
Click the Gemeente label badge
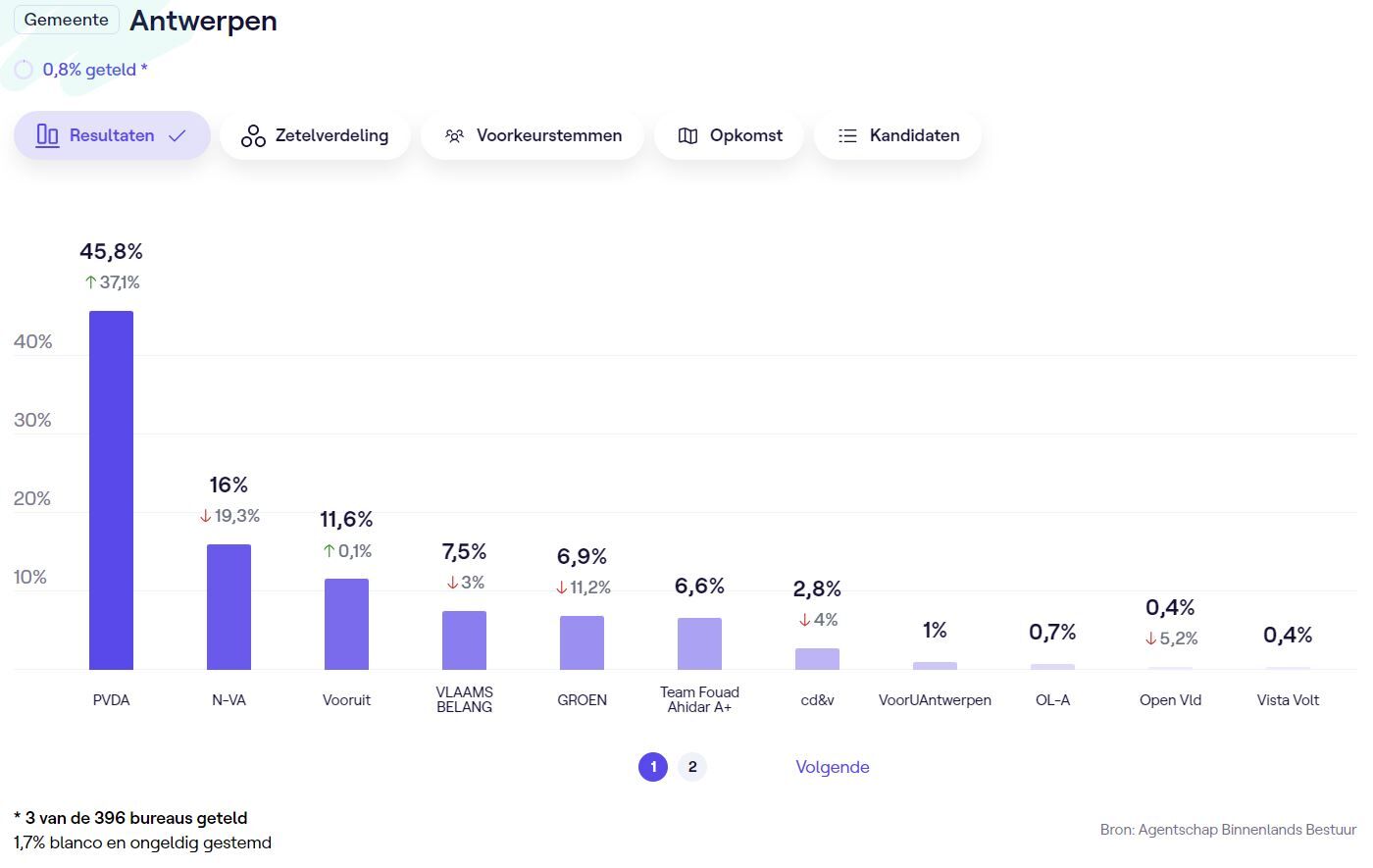[66, 20]
